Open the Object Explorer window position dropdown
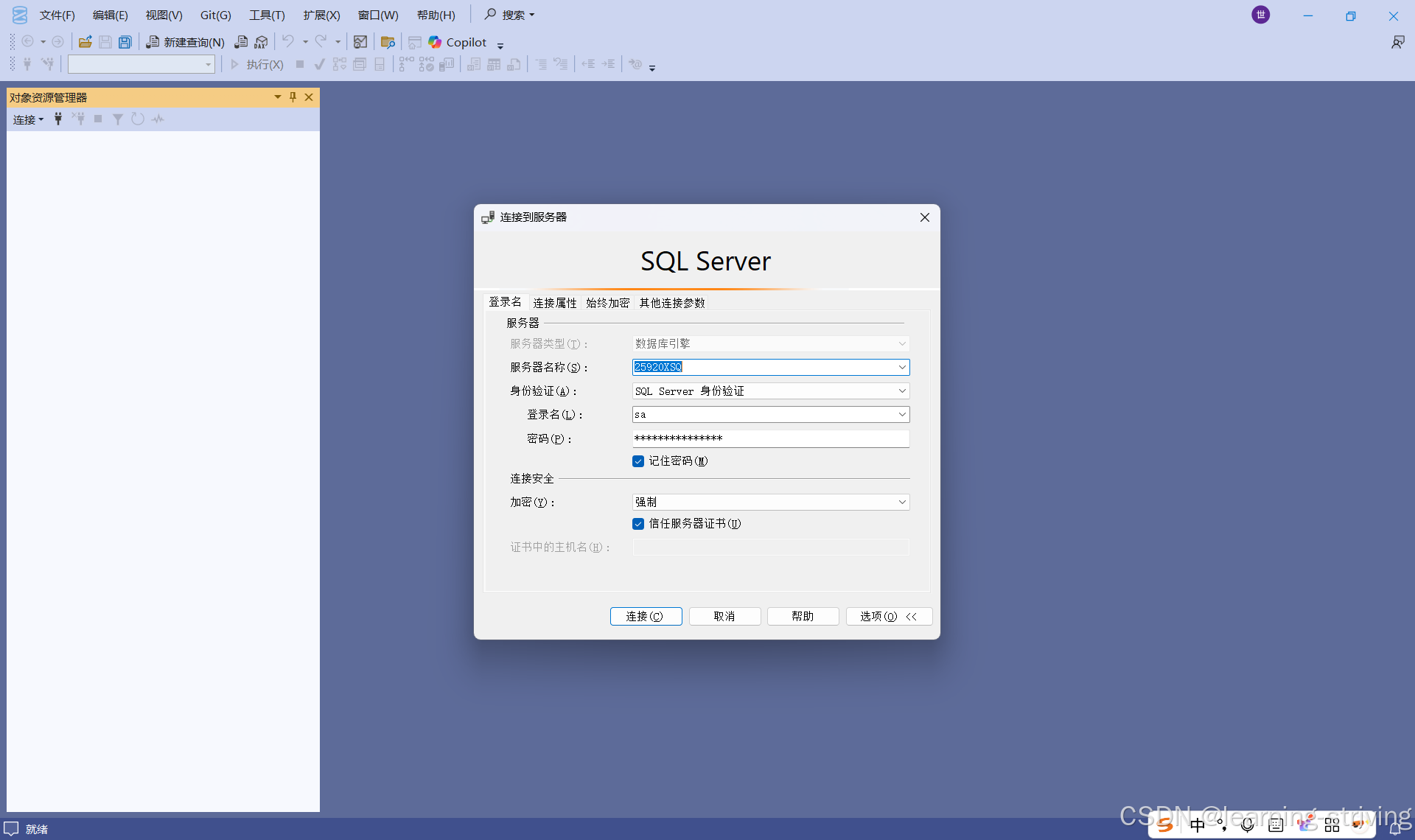The width and height of the screenshot is (1415, 840). coord(277,97)
